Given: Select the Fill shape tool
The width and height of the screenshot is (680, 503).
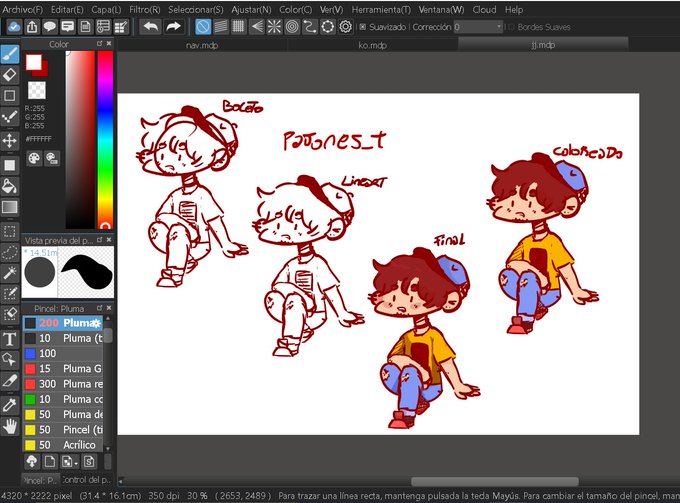Looking at the screenshot, I should 10,165.
